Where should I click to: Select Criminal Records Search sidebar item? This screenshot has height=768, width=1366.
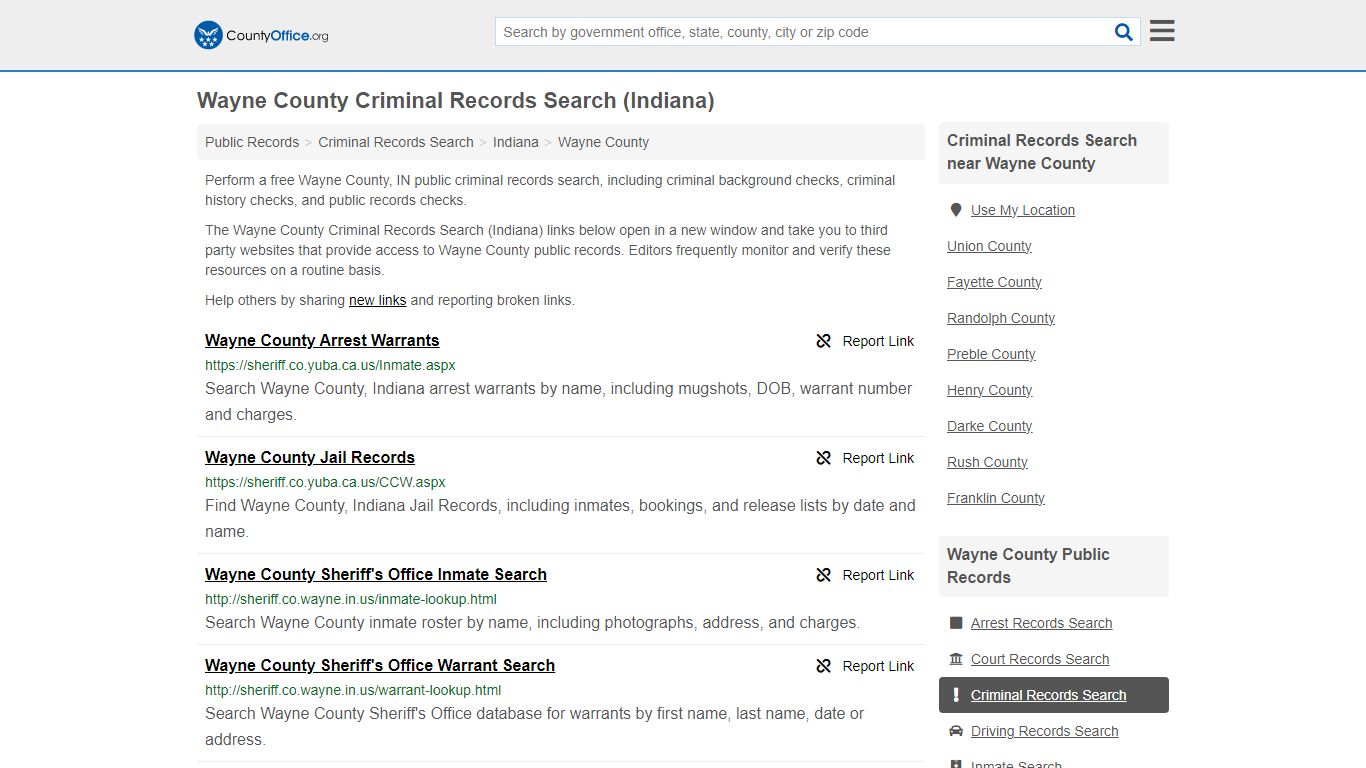click(x=1054, y=695)
